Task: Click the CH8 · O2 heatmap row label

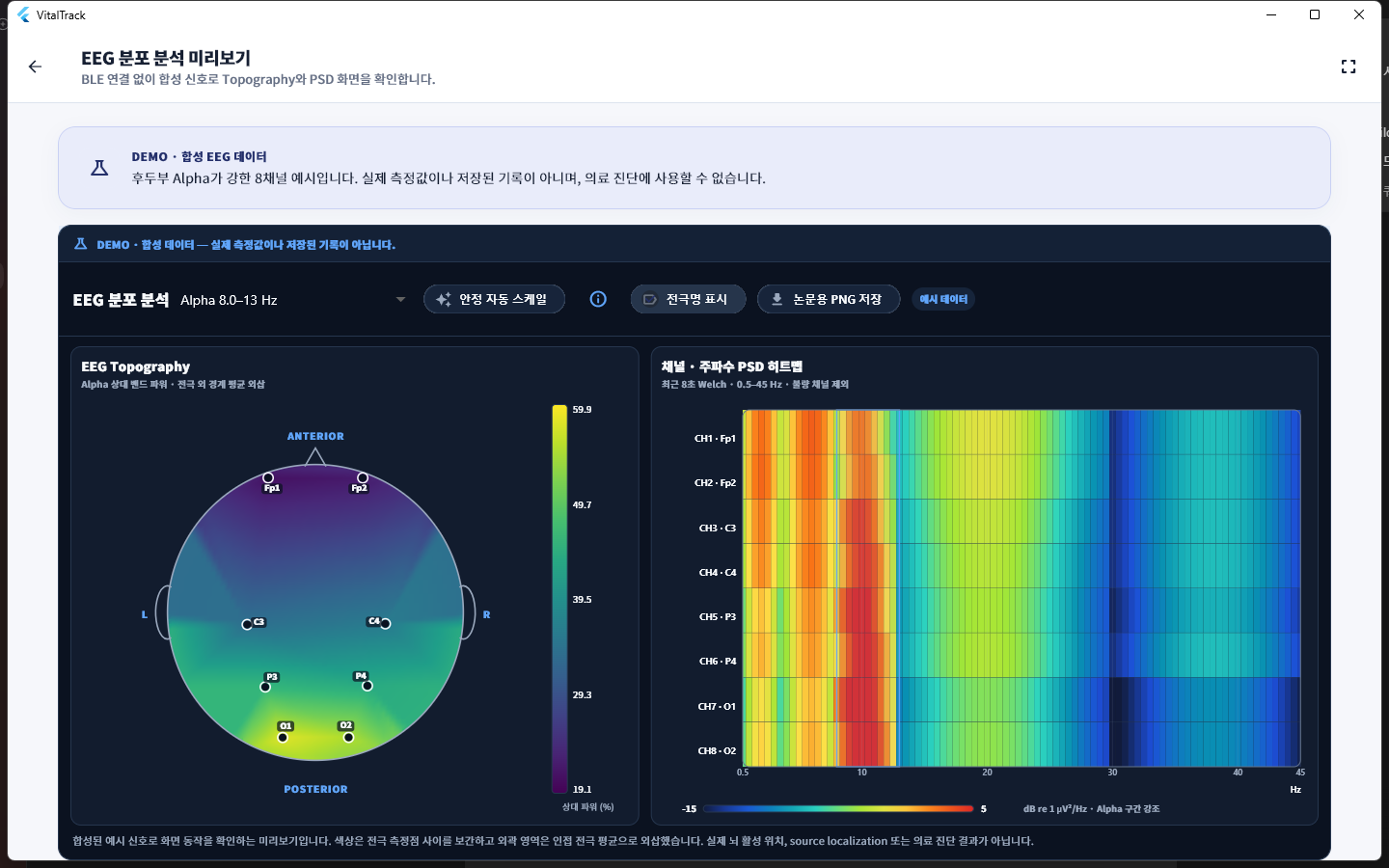Action: 717,751
